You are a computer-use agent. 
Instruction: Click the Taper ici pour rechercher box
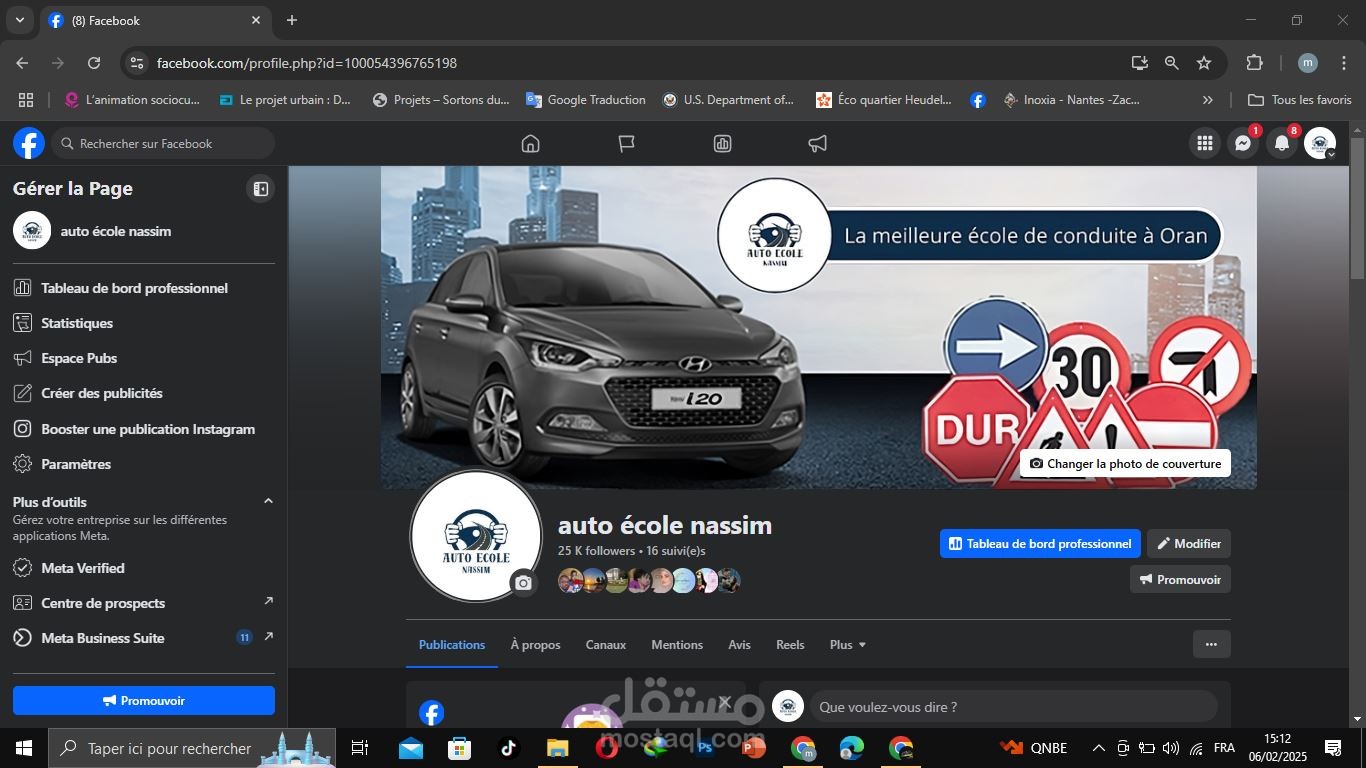192,748
